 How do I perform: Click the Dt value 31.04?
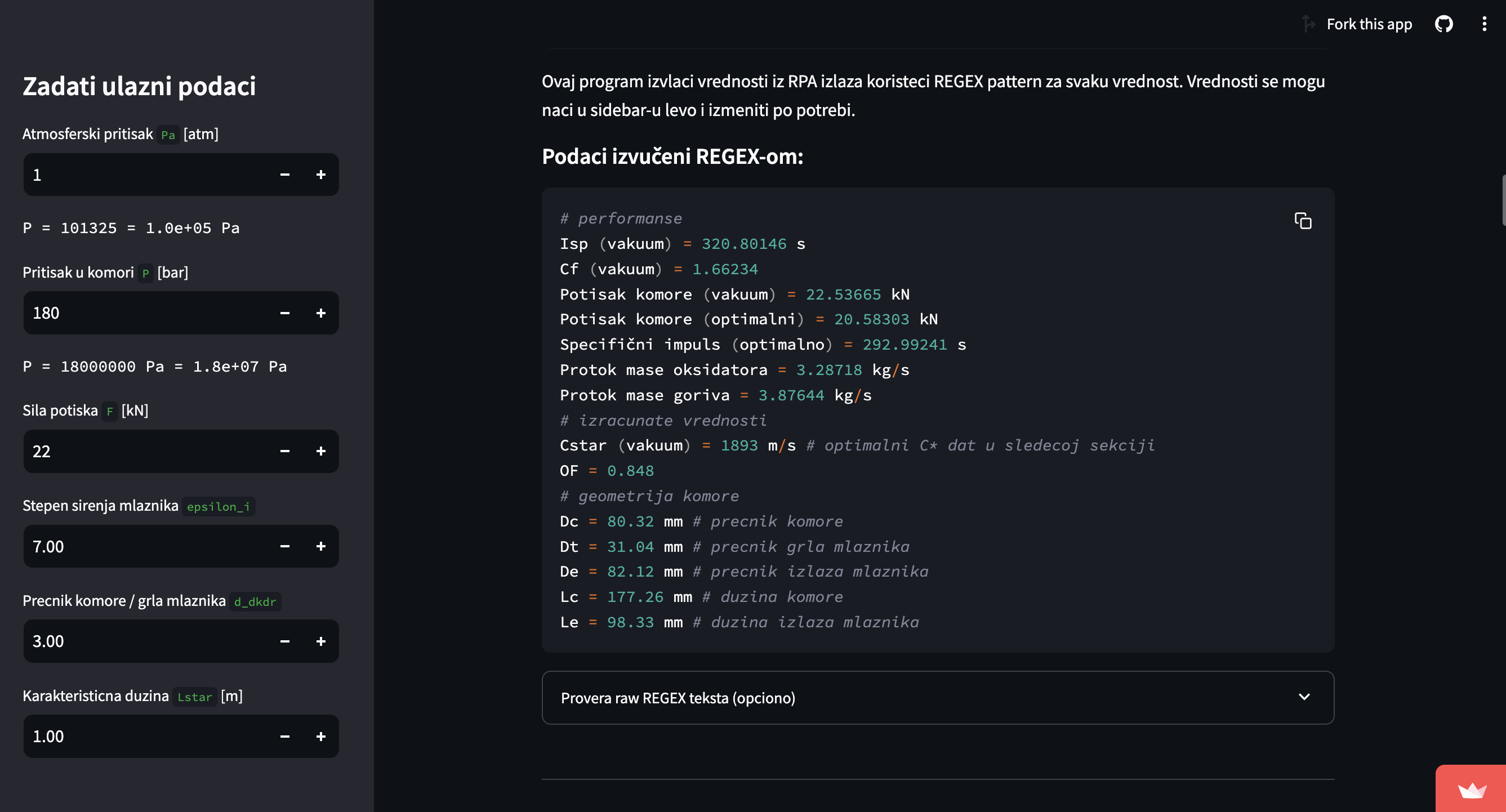(630, 547)
